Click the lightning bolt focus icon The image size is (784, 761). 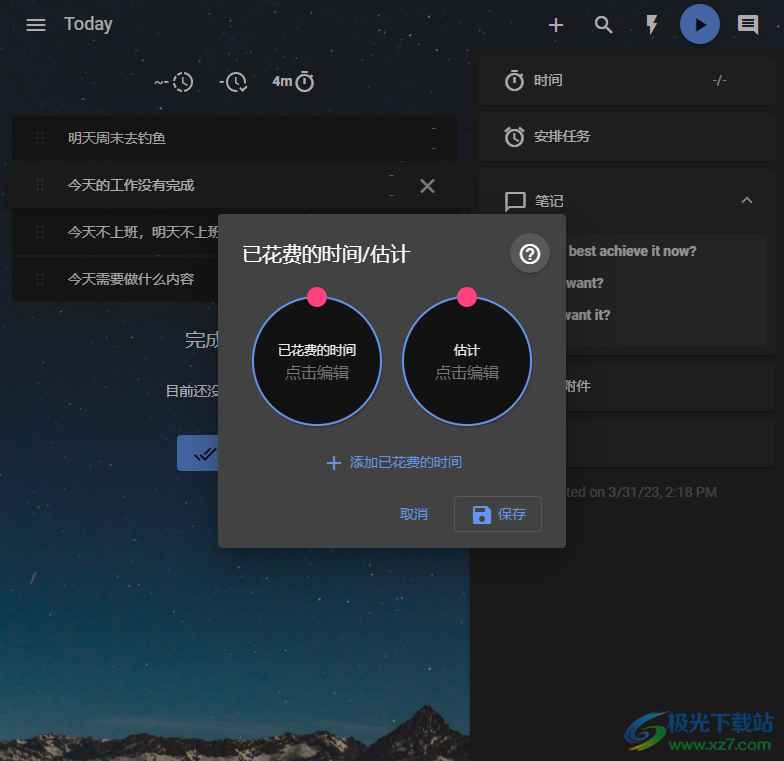tap(652, 25)
